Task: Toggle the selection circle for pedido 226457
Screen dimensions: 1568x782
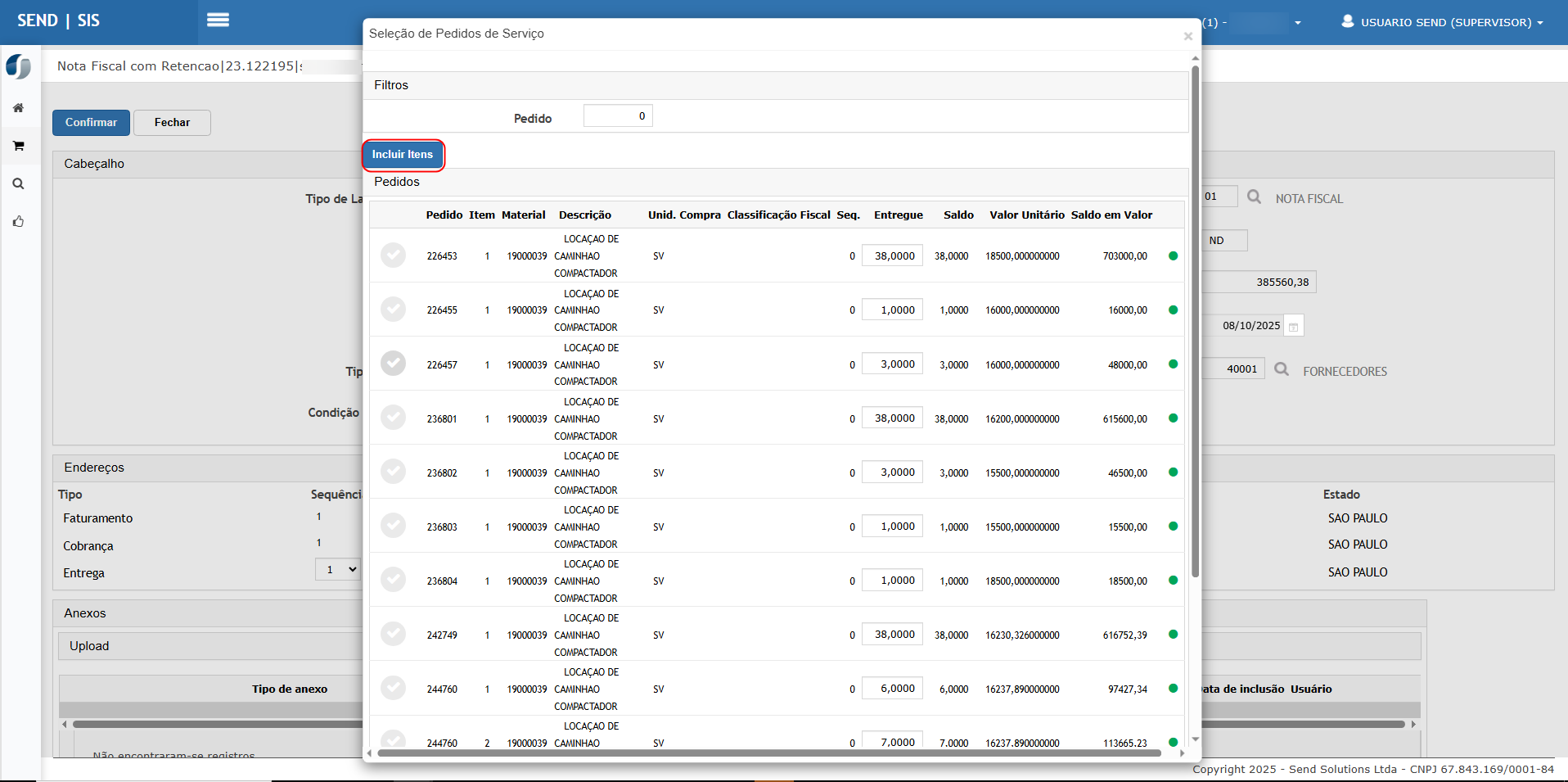Action: (394, 364)
